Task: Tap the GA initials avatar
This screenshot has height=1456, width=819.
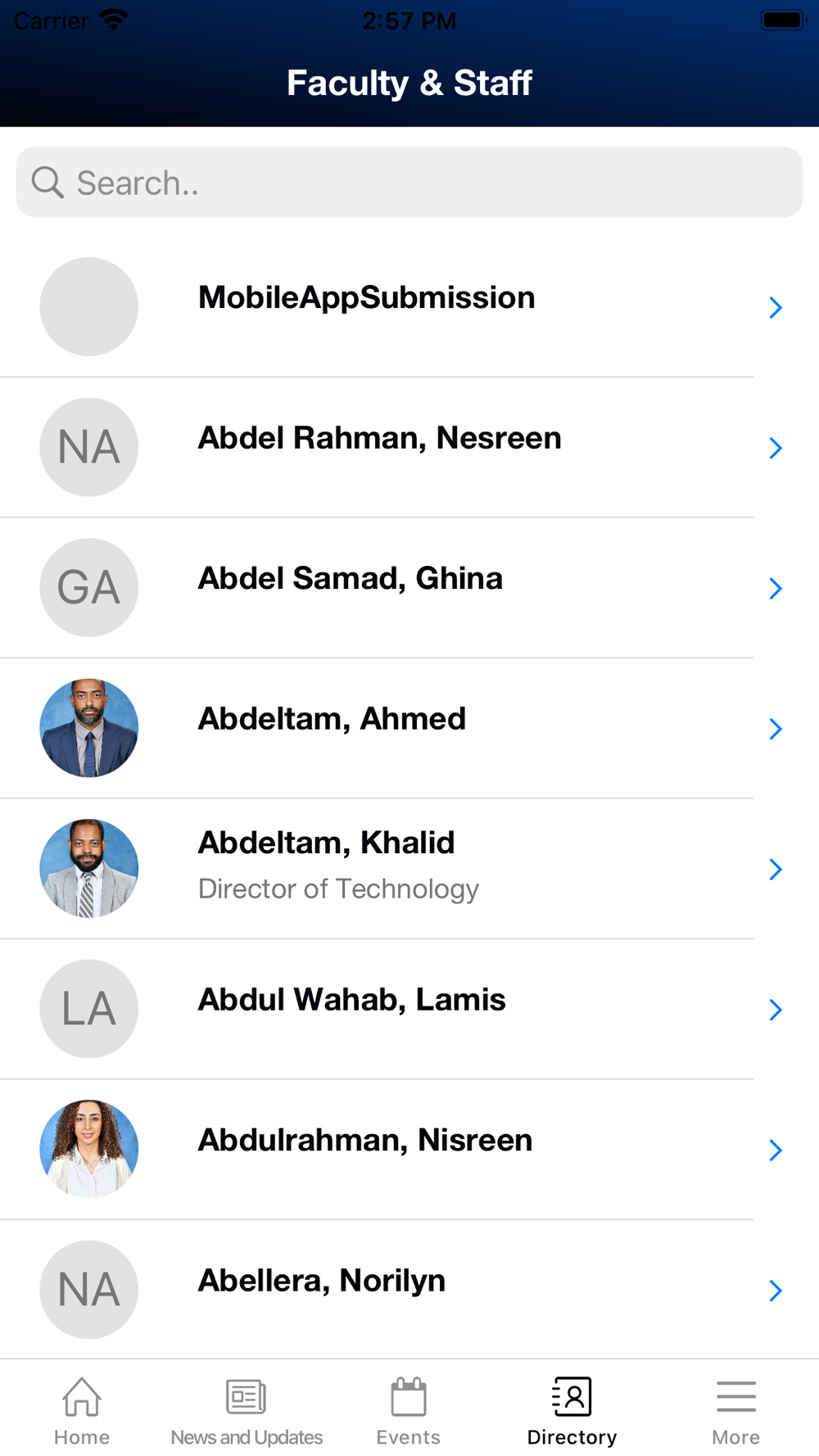Action: coord(89,587)
